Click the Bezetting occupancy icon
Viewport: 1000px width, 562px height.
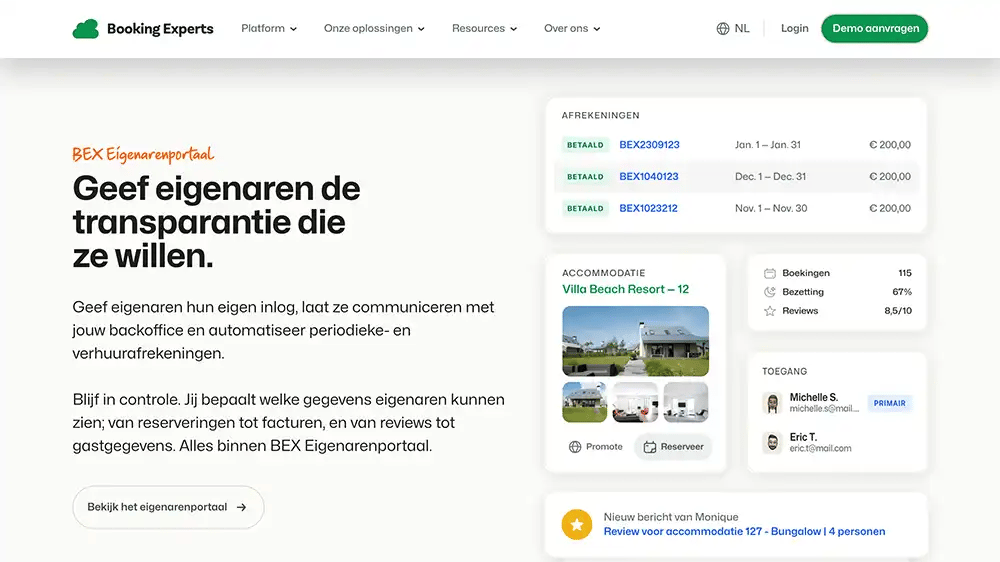770,292
